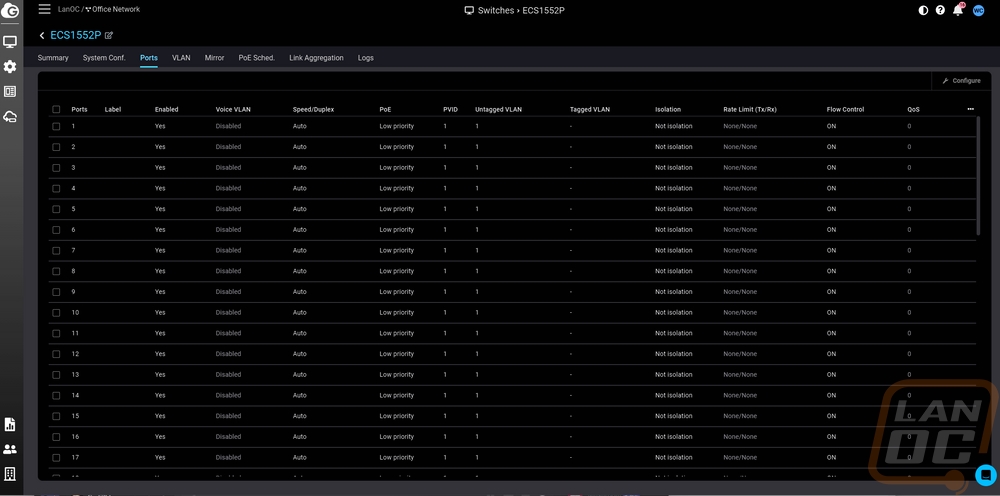Viewport: 1000px width, 496px height.
Task: Click the ports table vertical scrollbar
Action: click(x=978, y=175)
